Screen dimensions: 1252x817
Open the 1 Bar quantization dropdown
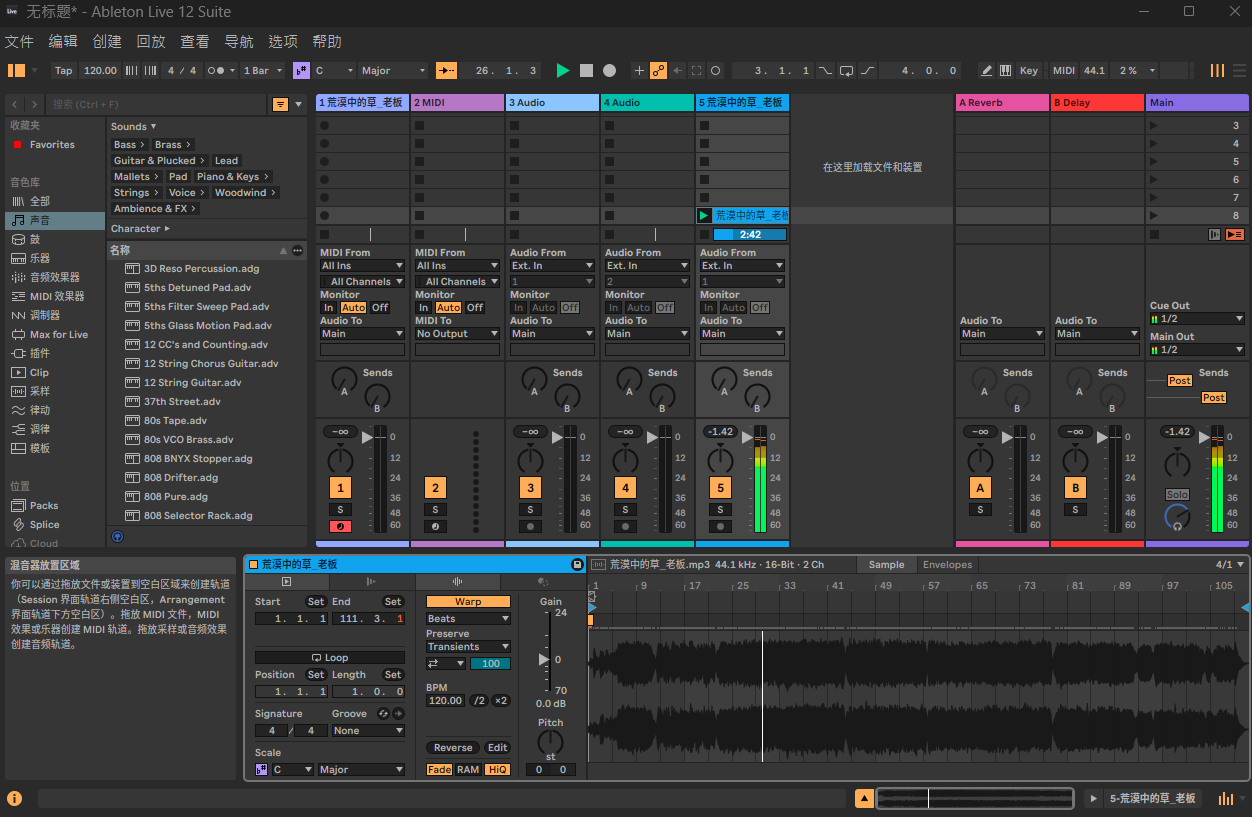pyautogui.click(x=264, y=71)
